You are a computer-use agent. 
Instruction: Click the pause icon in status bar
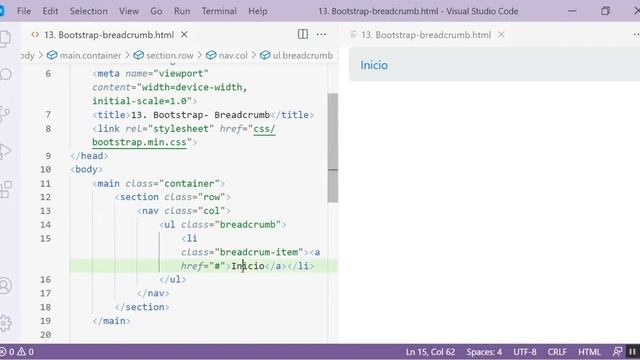tap(632, 351)
